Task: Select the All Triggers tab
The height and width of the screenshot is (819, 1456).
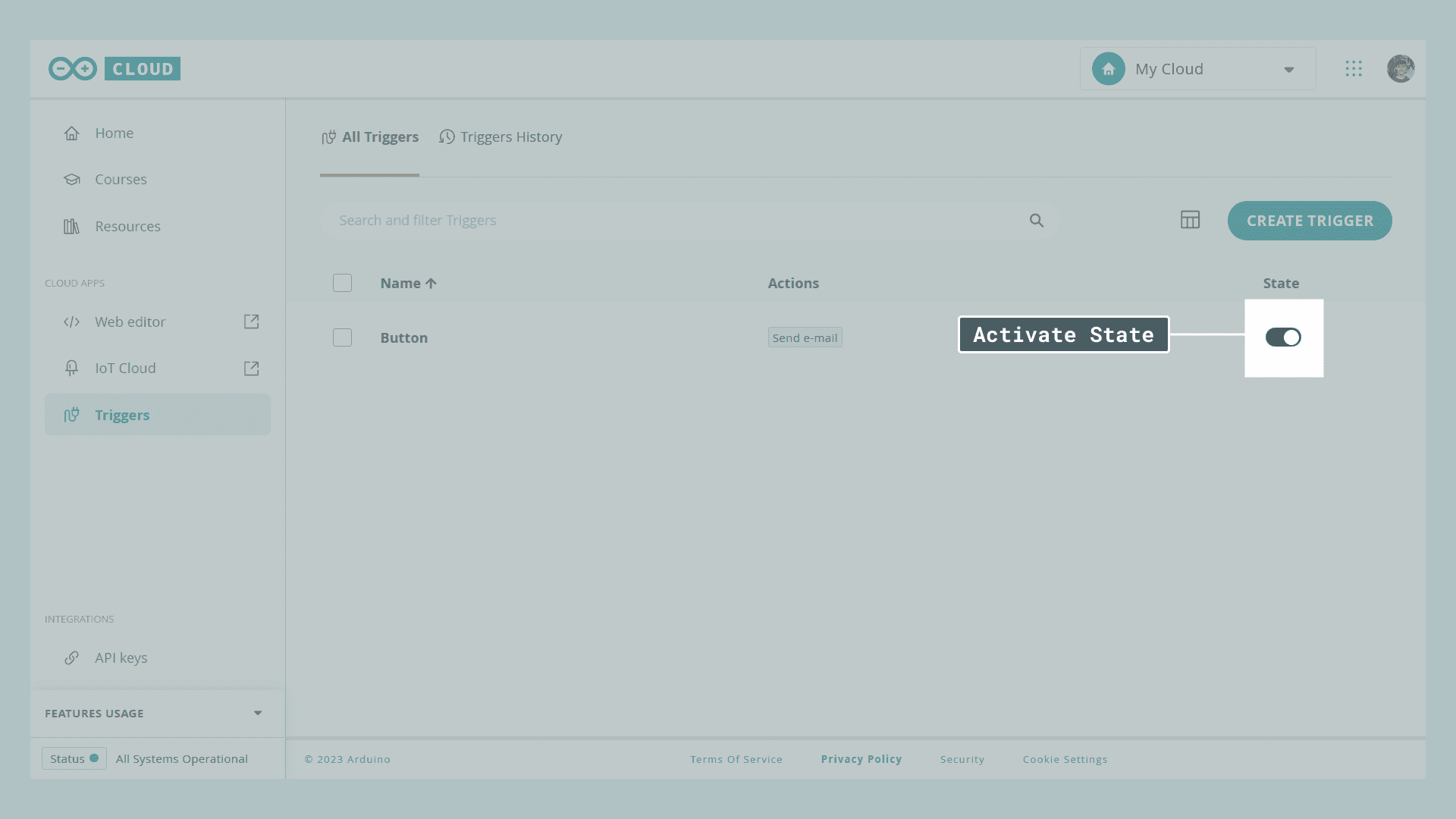Action: pos(370,137)
